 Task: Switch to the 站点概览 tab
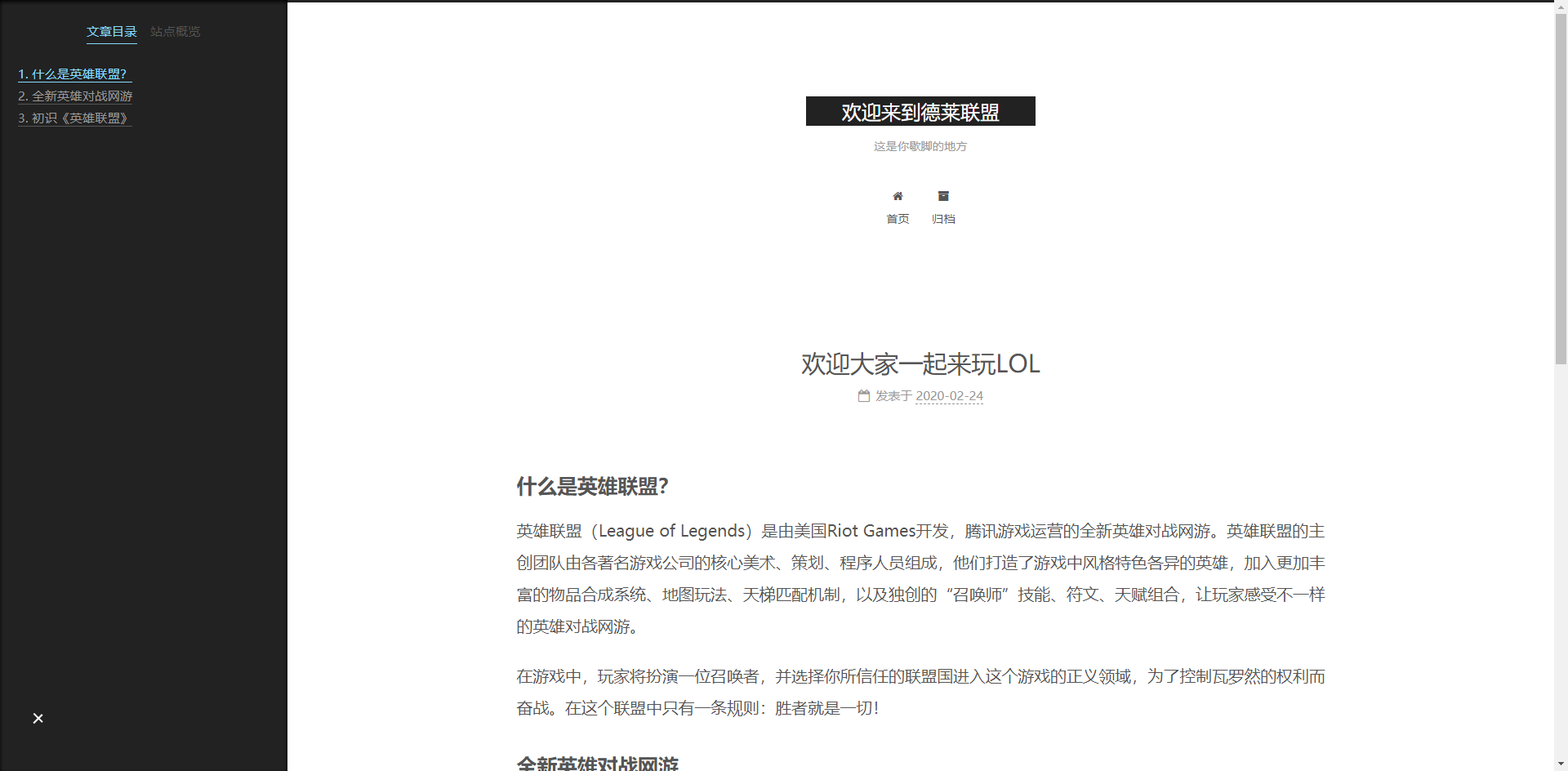[x=176, y=32]
